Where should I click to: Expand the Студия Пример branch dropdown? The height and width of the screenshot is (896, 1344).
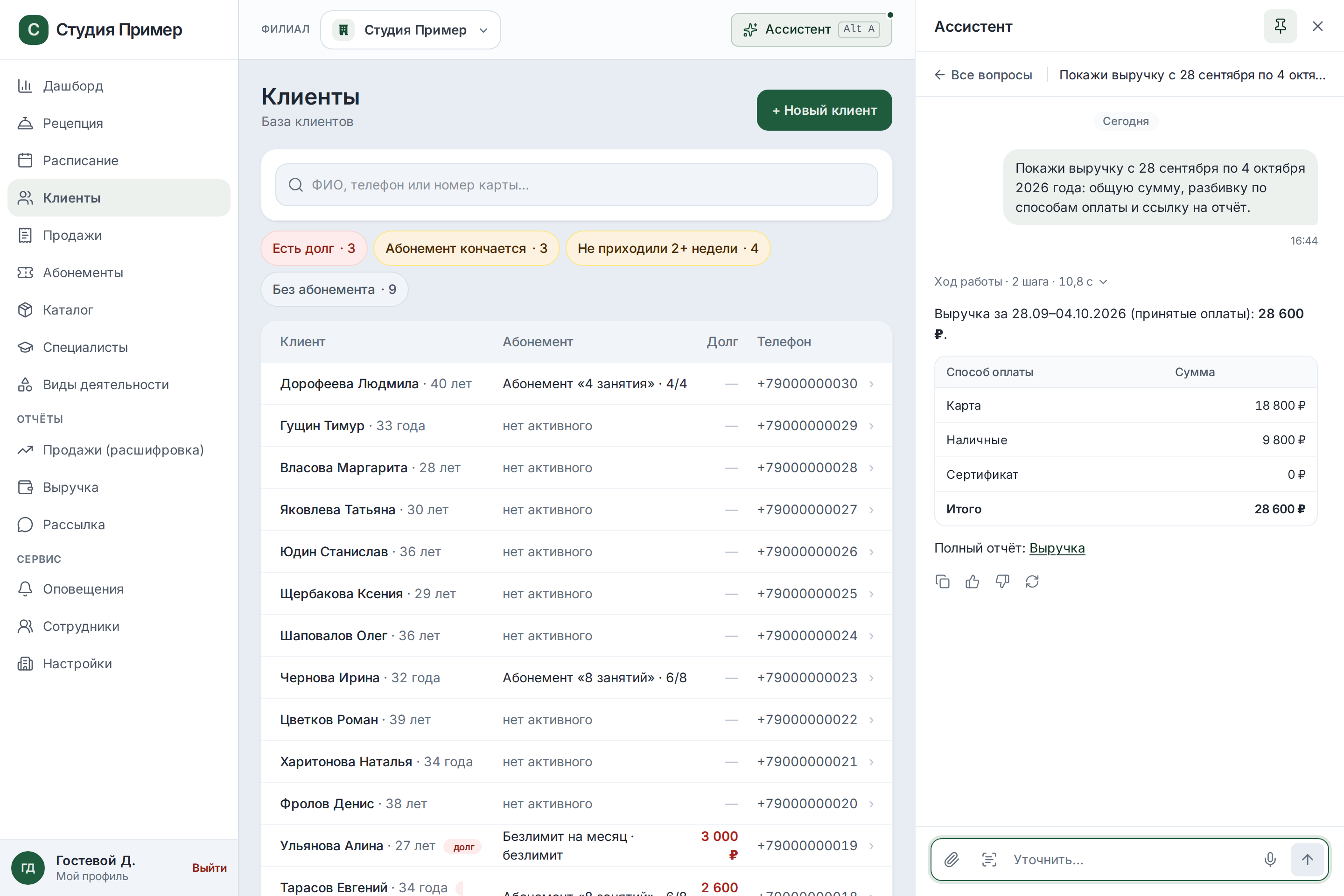point(410,30)
